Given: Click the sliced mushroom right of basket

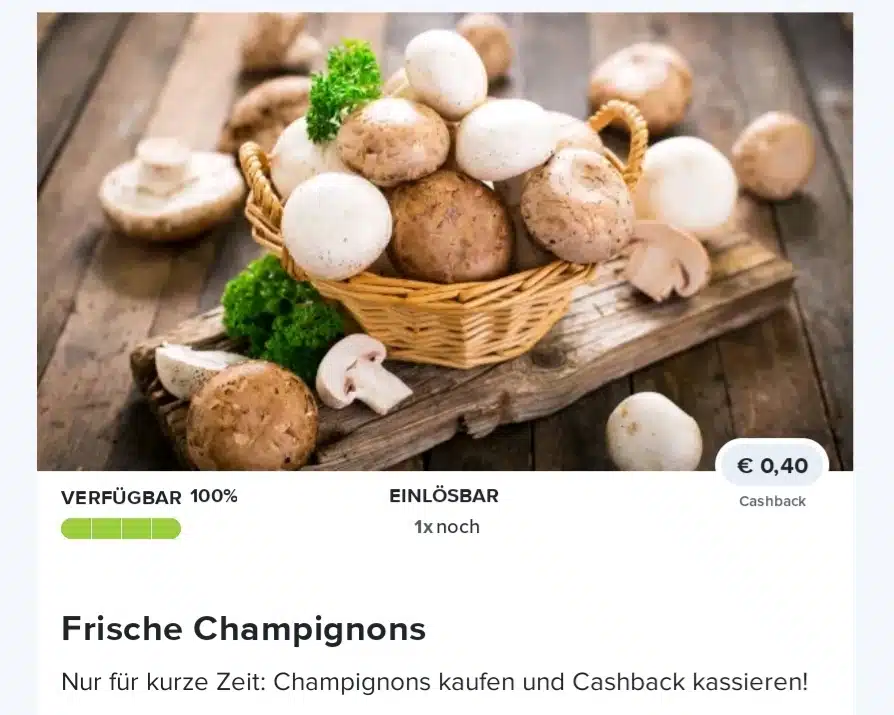Looking at the screenshot, I should (x=666, y=260).
